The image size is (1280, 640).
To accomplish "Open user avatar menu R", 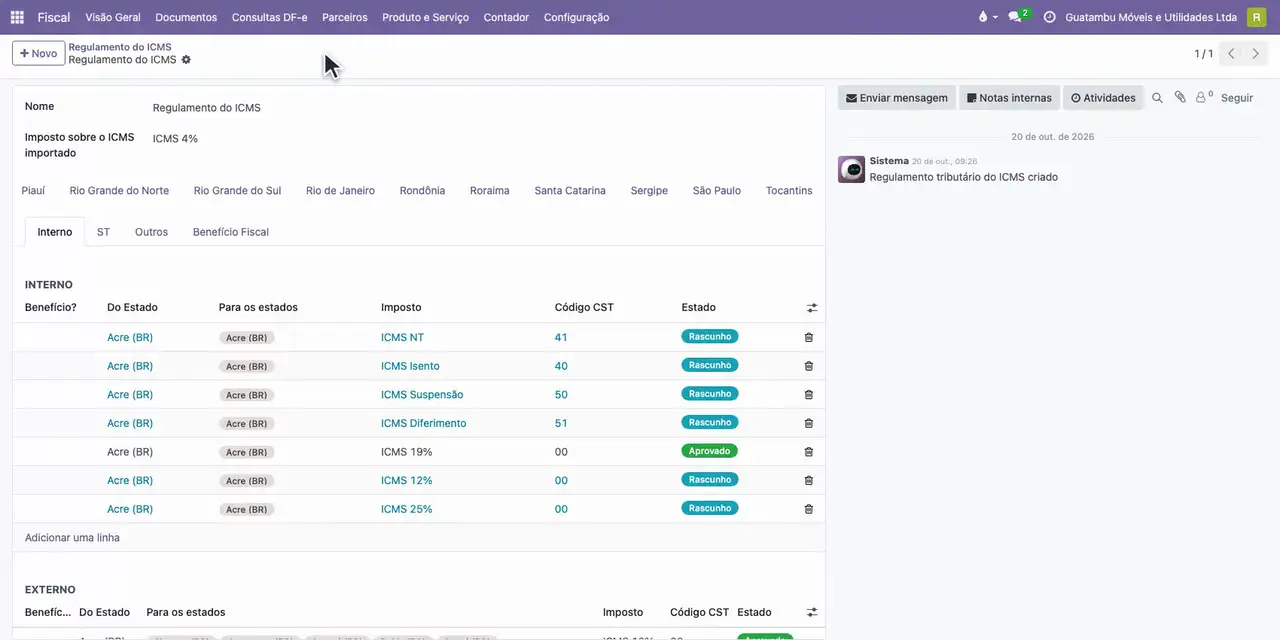I will 1256,17.
